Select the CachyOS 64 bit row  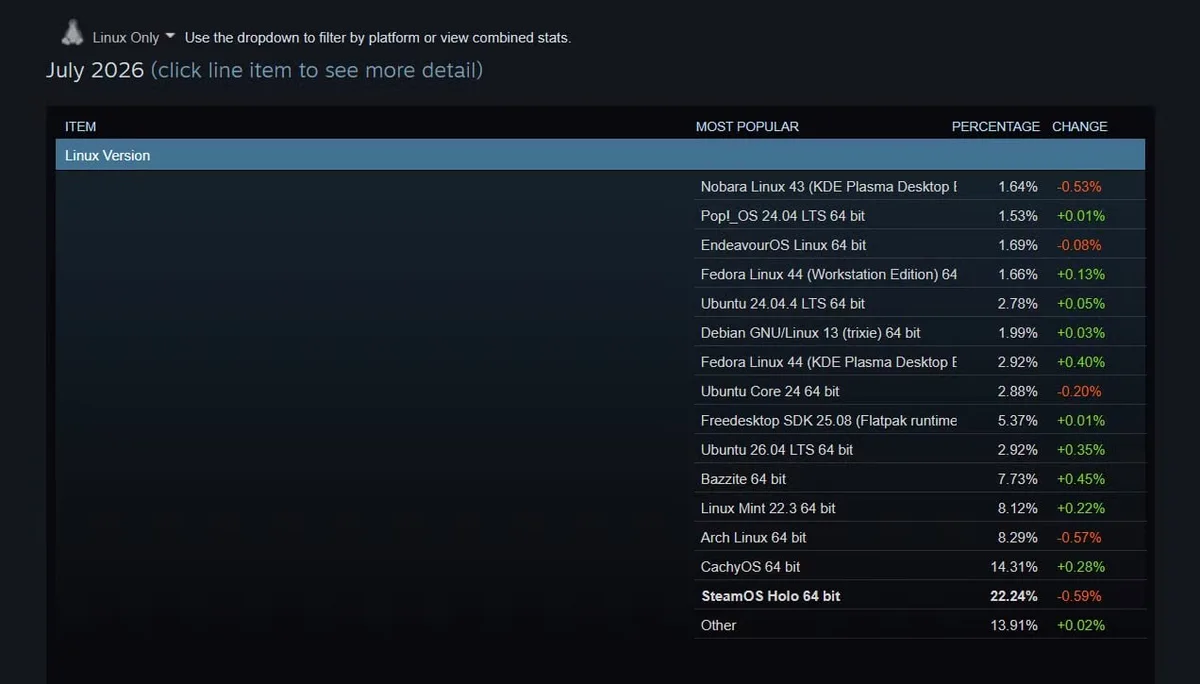920,567
